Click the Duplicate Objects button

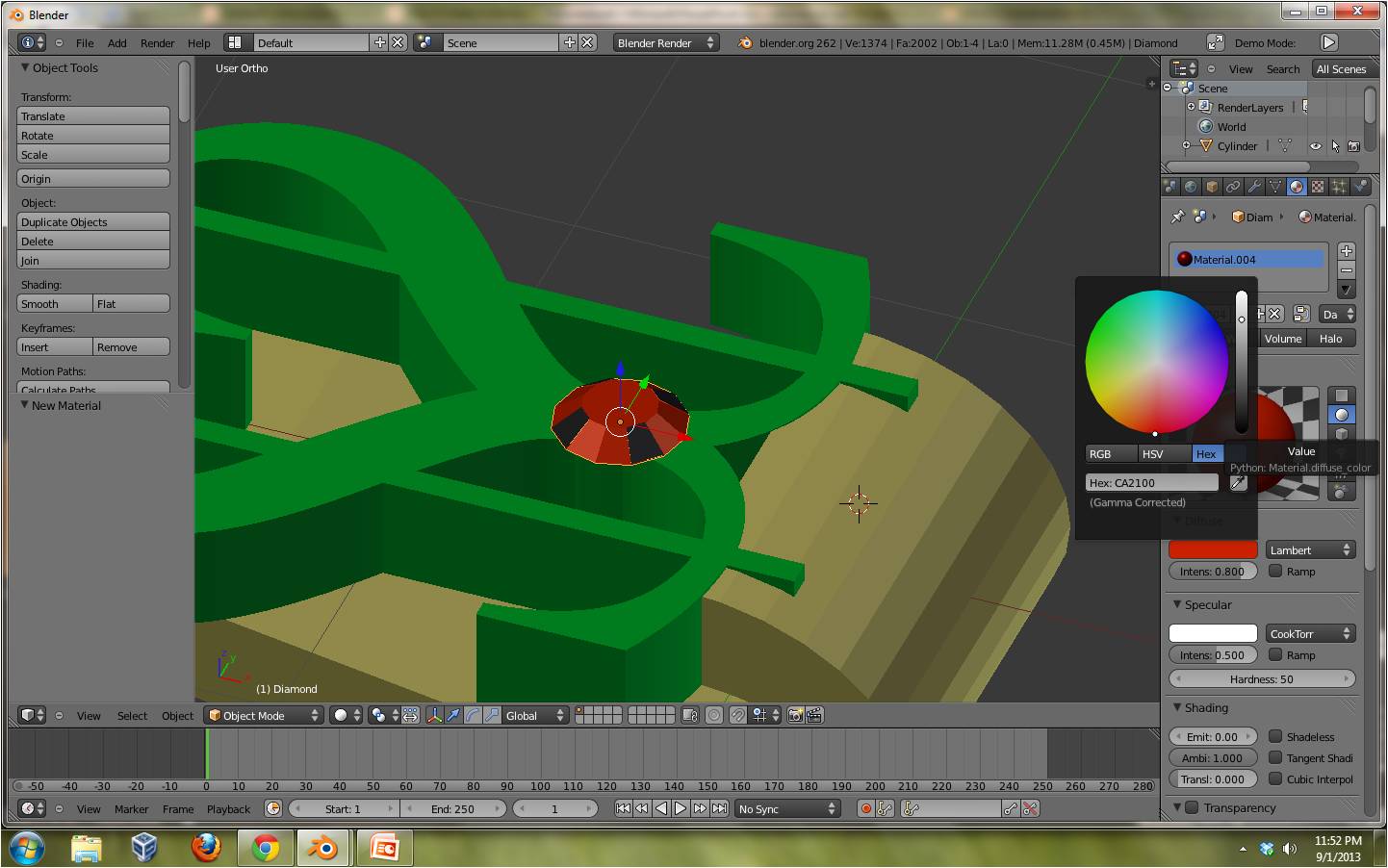coord(93,221)
